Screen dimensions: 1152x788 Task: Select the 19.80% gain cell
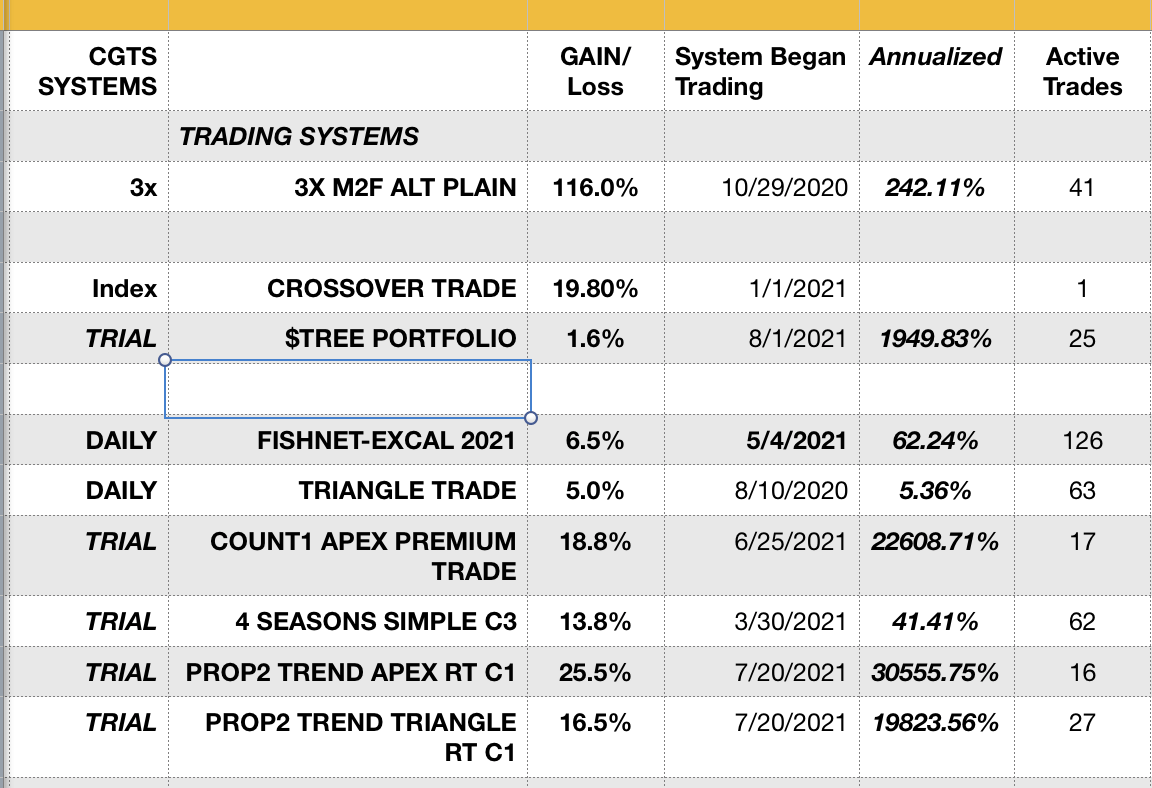pyautogui.click(x=595, y=289)
